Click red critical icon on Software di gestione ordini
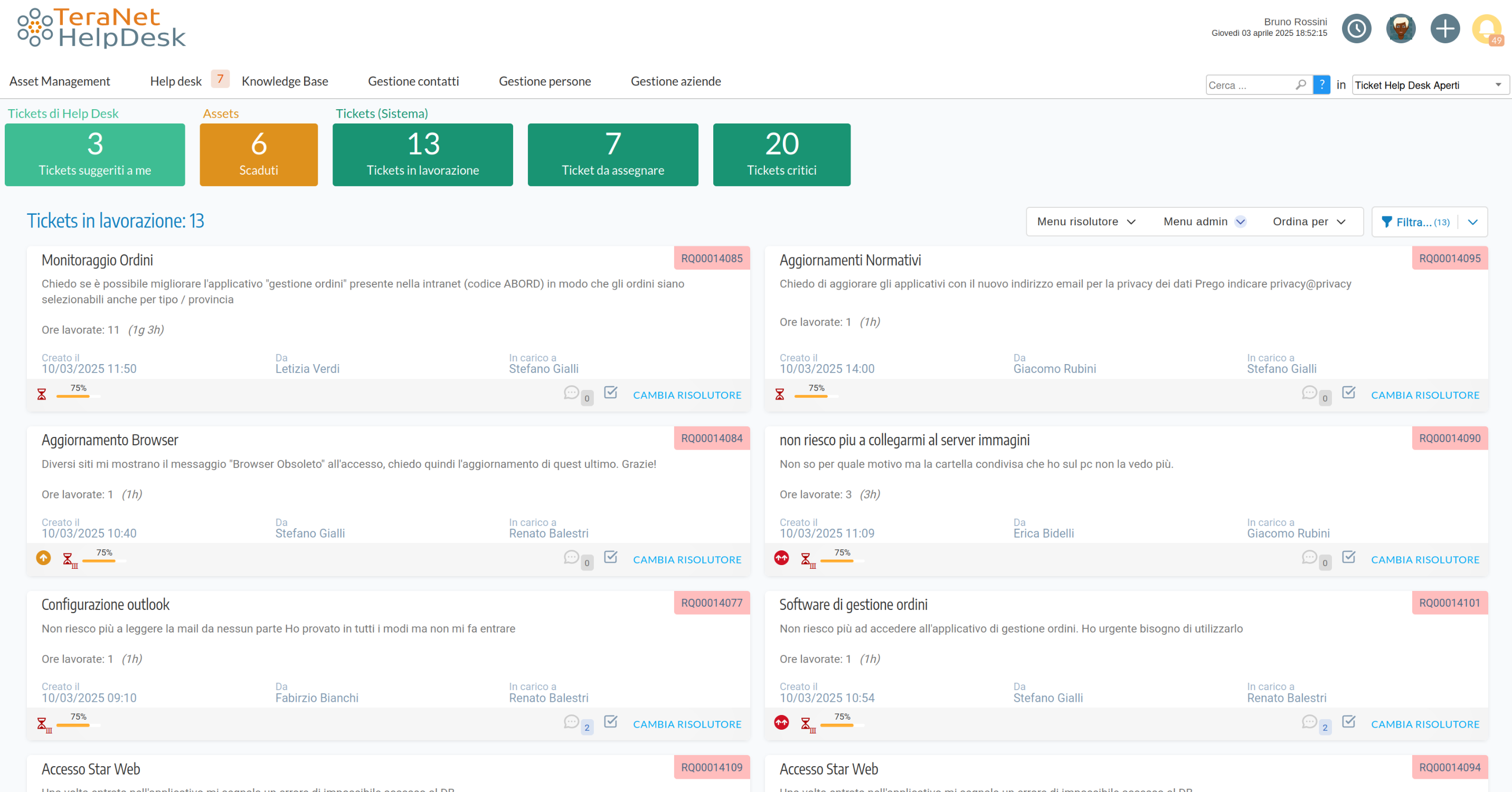Image resolution: width=1512 pixels, height=792 pixels. [x=781, y=723]
